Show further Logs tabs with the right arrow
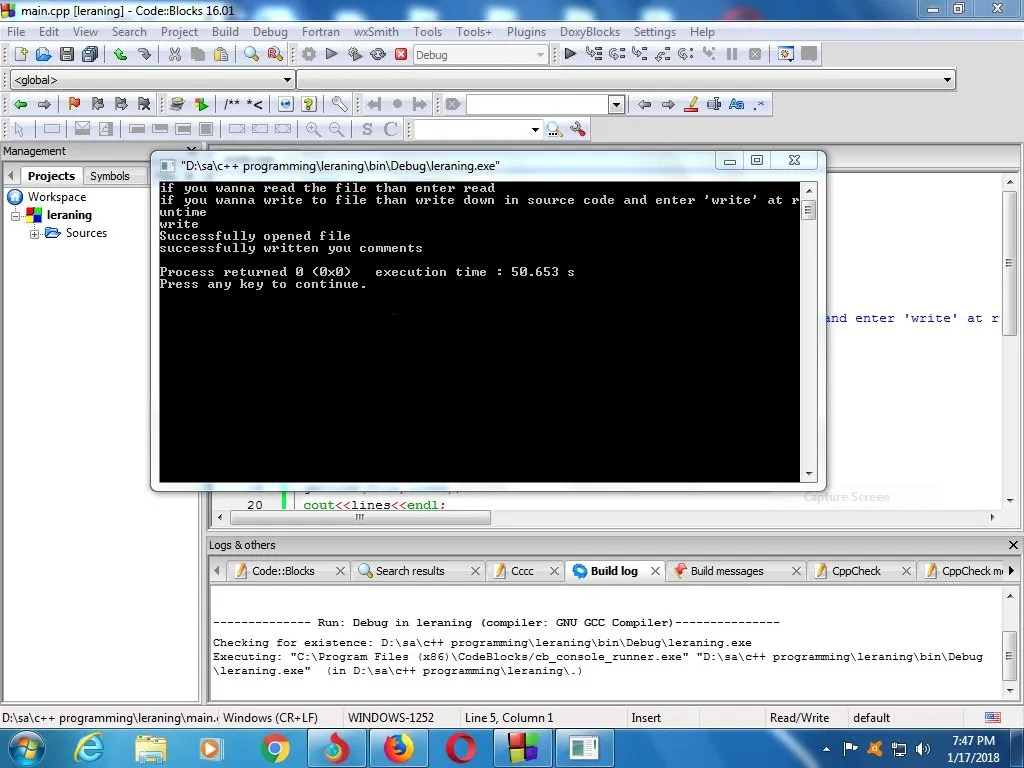The height and width of the screenshot is (768, 1024). (x=1012, y=570)
